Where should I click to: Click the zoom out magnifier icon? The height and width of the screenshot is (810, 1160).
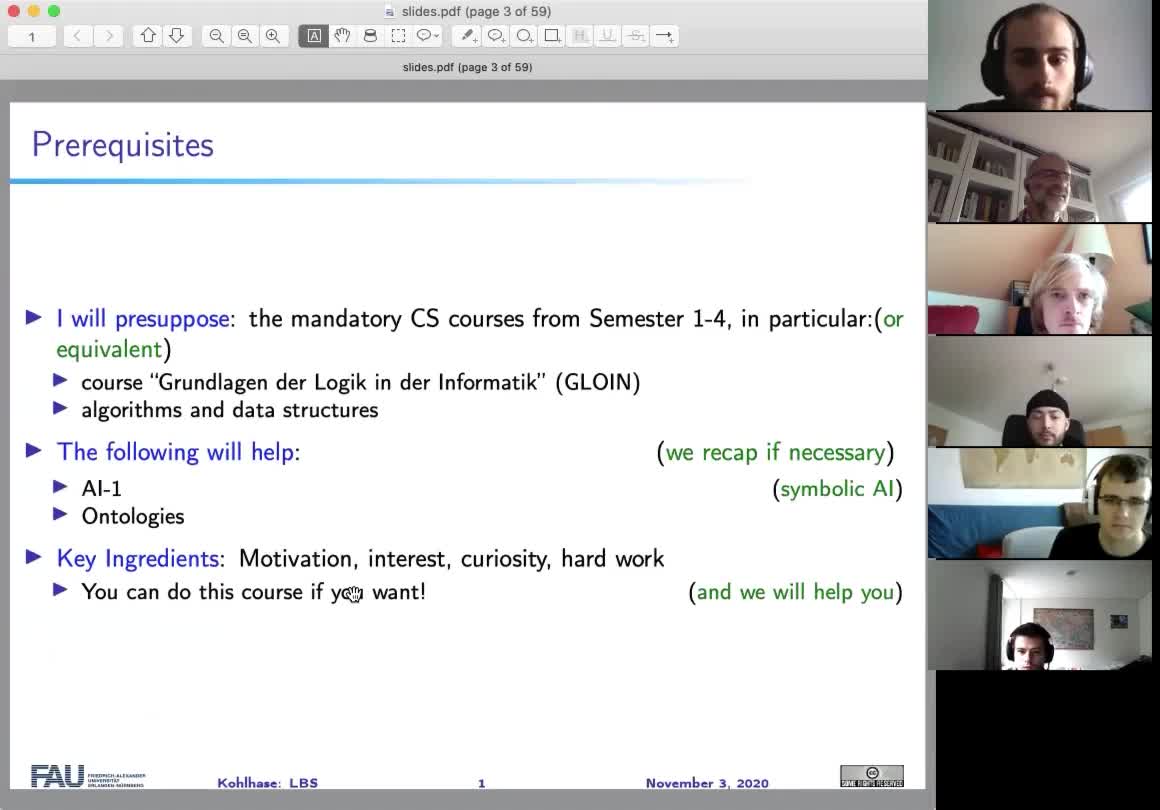pos(216,36)
